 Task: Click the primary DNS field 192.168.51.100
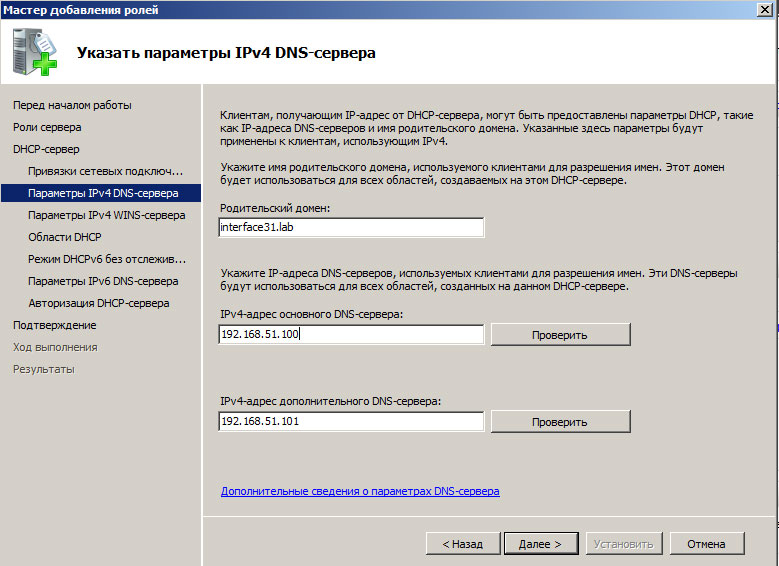[x=351, y=334]
